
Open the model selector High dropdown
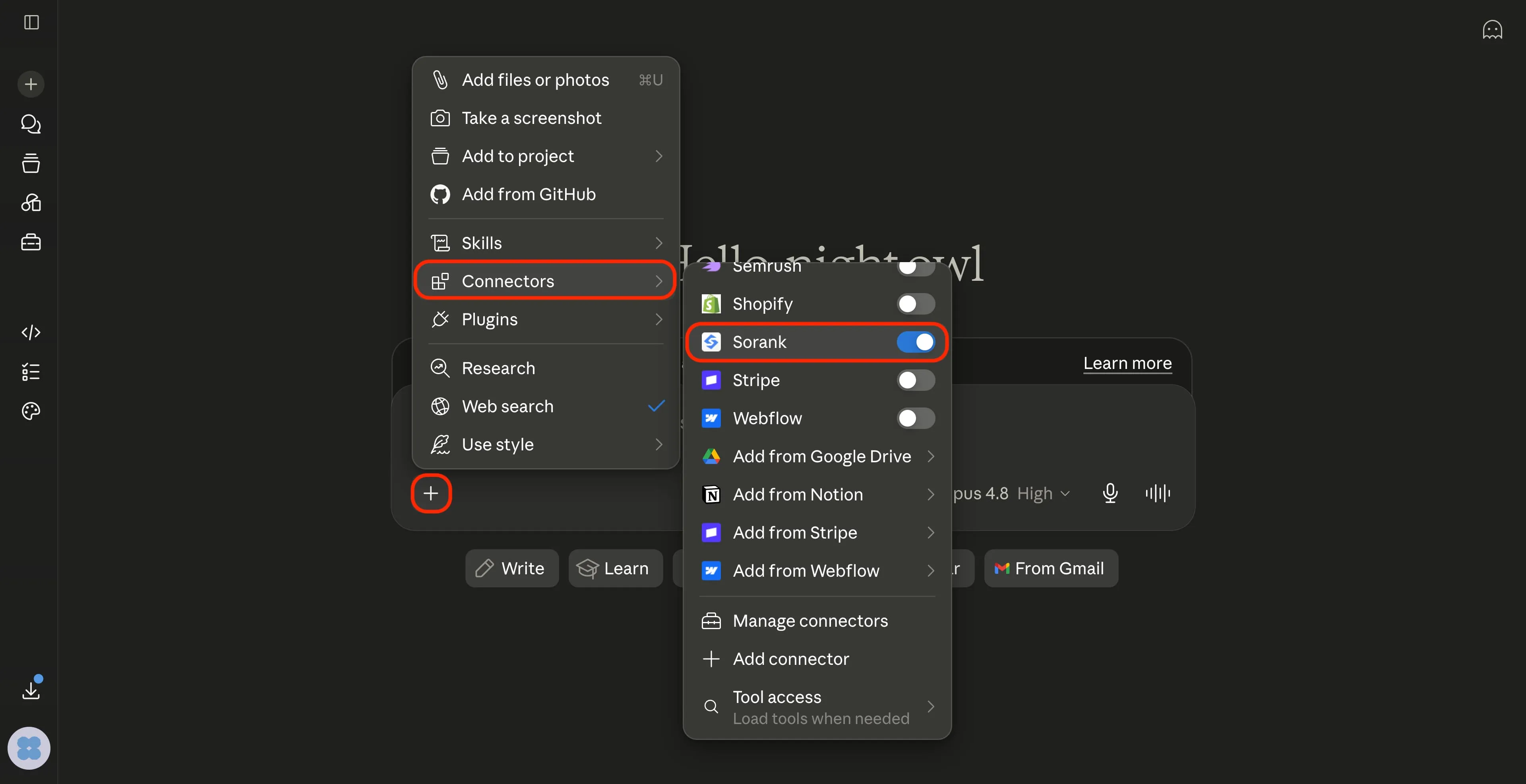pos(1043,493)
